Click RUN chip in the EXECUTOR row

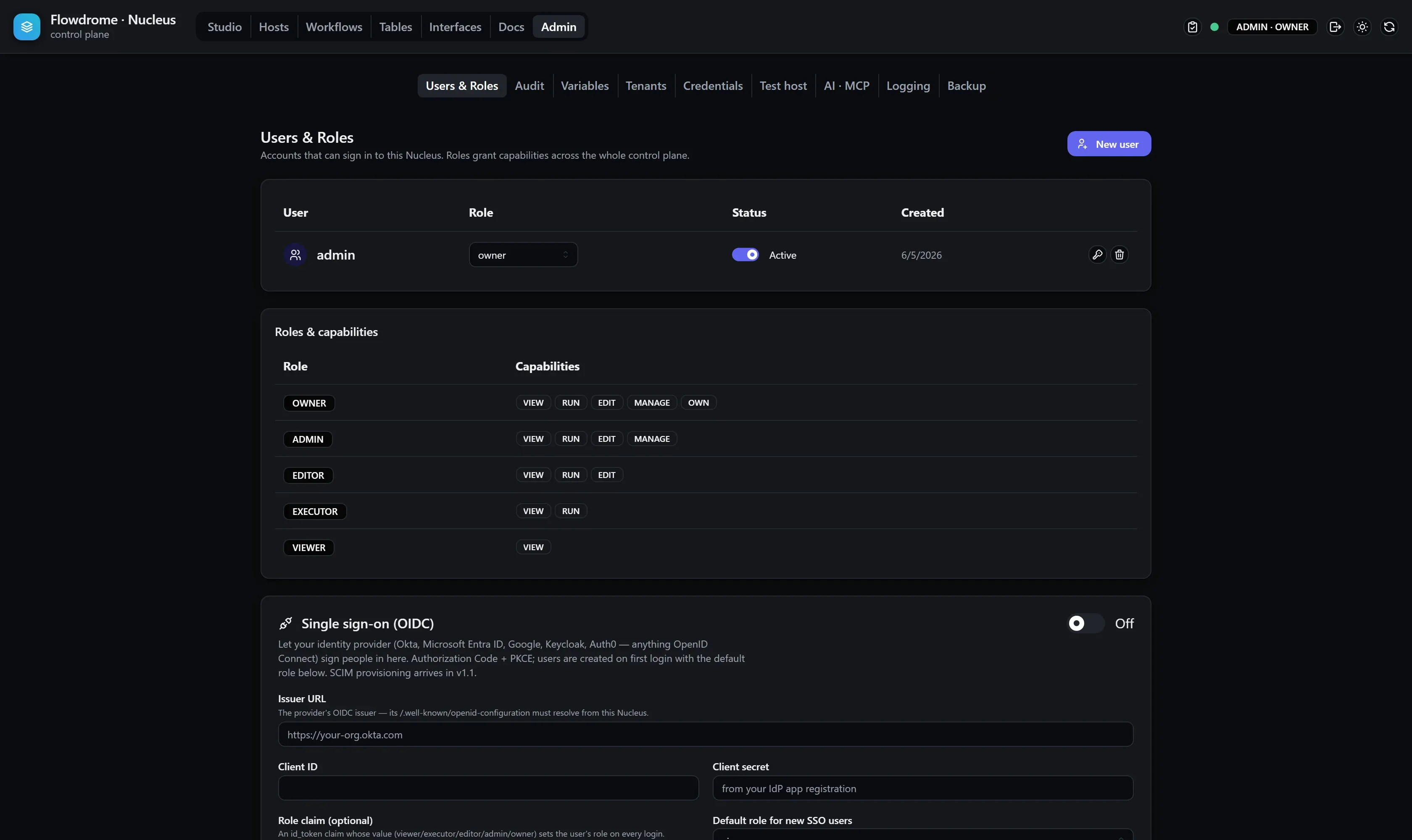point(570,511)
